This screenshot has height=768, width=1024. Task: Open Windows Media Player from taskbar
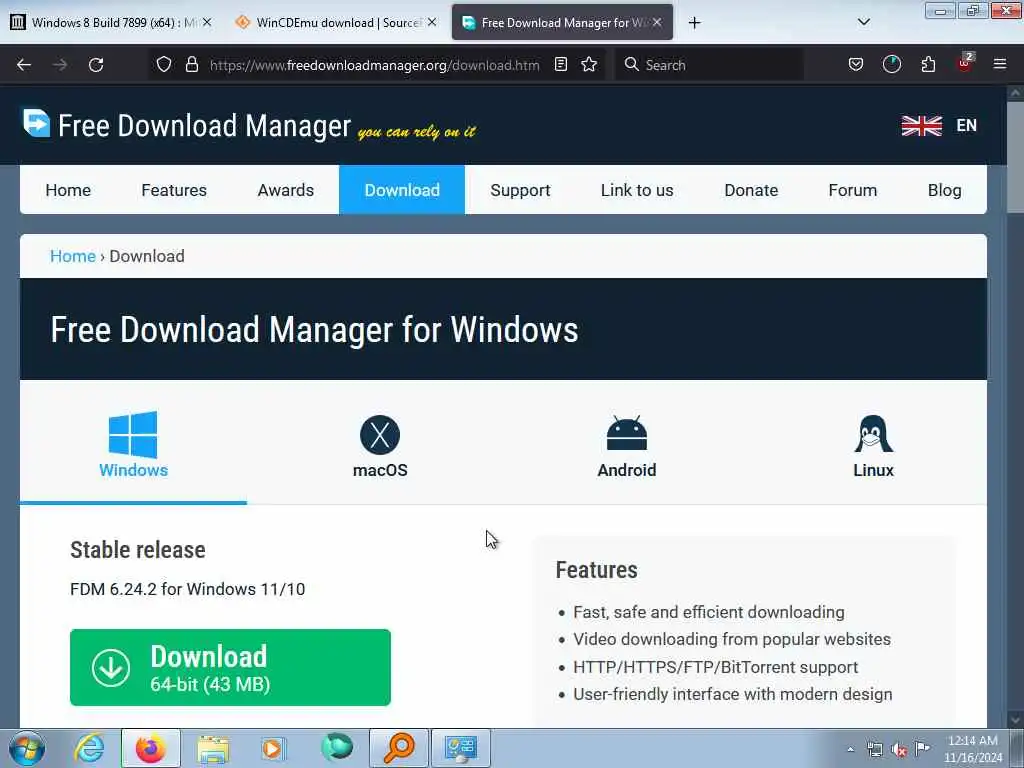(x=273, y=749)
